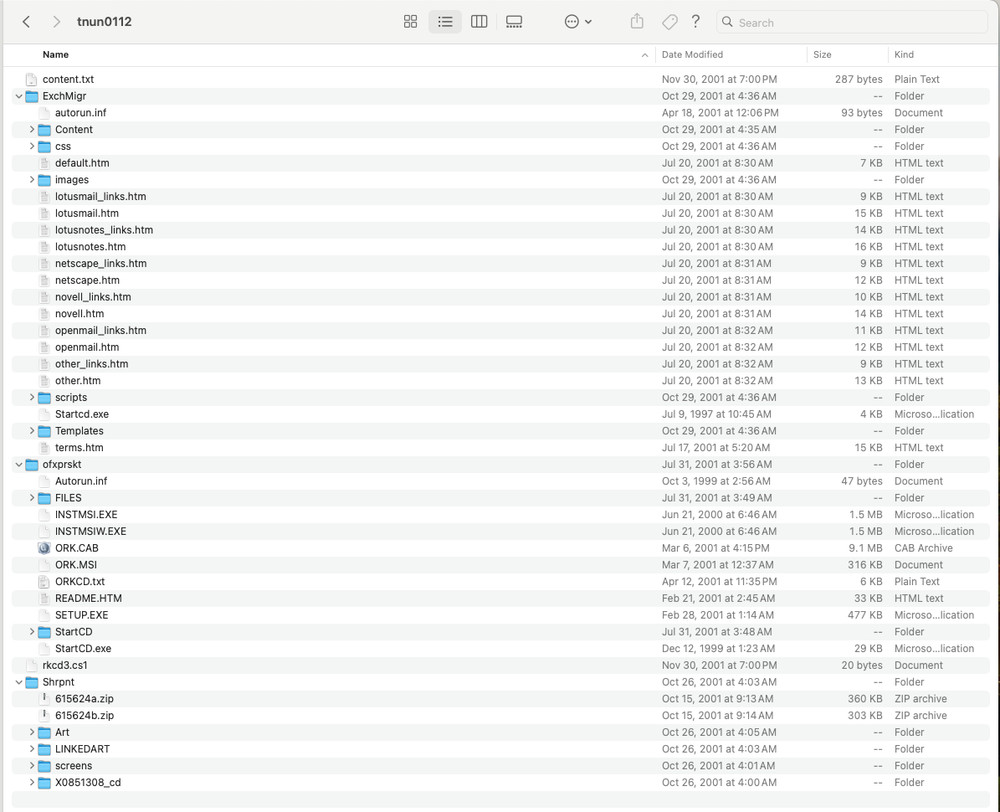Expand the LINKEDART folder
The height and width of the screenshot is (812, 1000).
[x=32, y=749]
